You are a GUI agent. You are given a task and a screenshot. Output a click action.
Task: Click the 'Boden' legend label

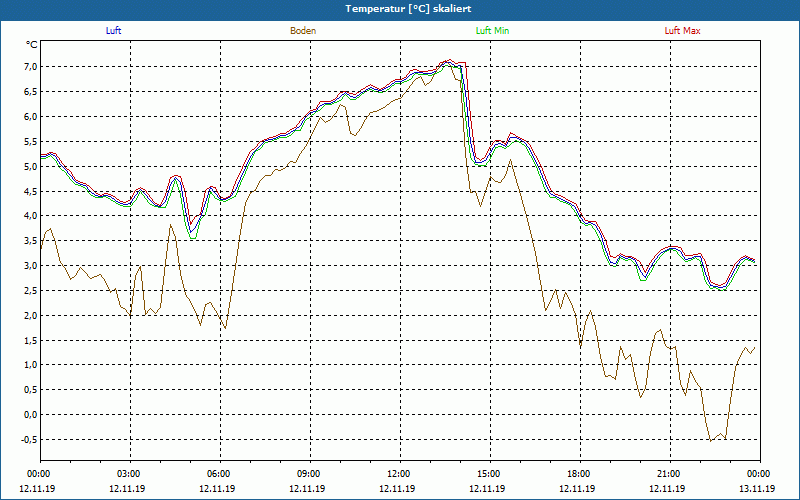pyautogui.click(x=303, y=31)
